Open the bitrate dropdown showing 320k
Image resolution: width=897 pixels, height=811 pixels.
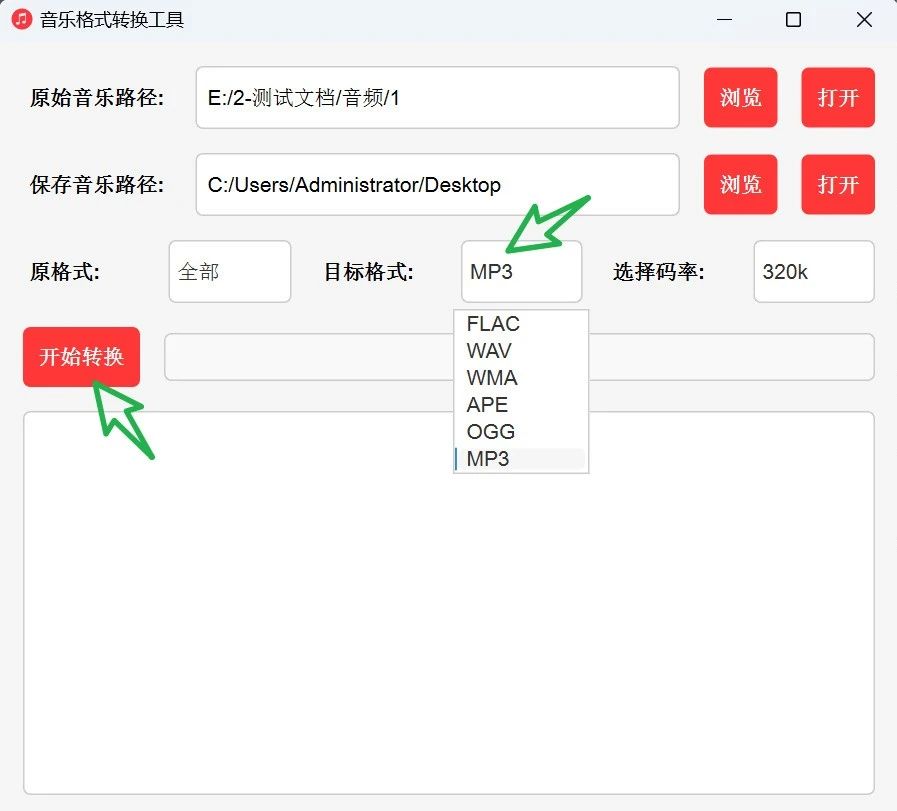(814, 272)
